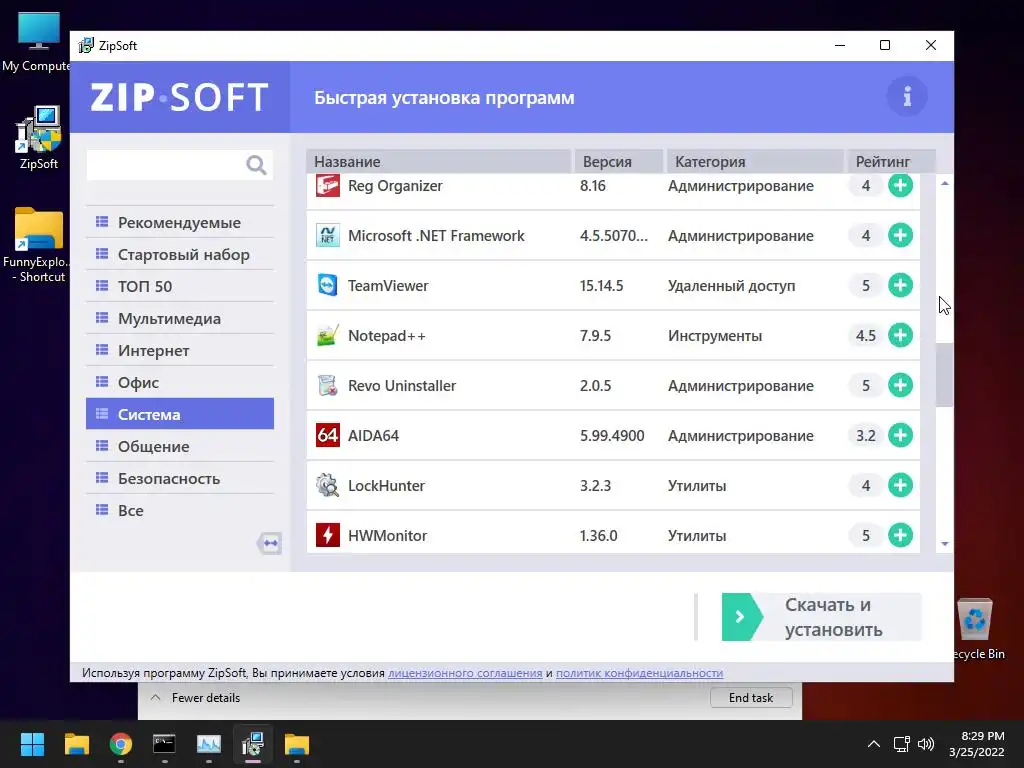
Task: Open the ZipSoft desktop shortcut icon
Action: pos(39,138)
